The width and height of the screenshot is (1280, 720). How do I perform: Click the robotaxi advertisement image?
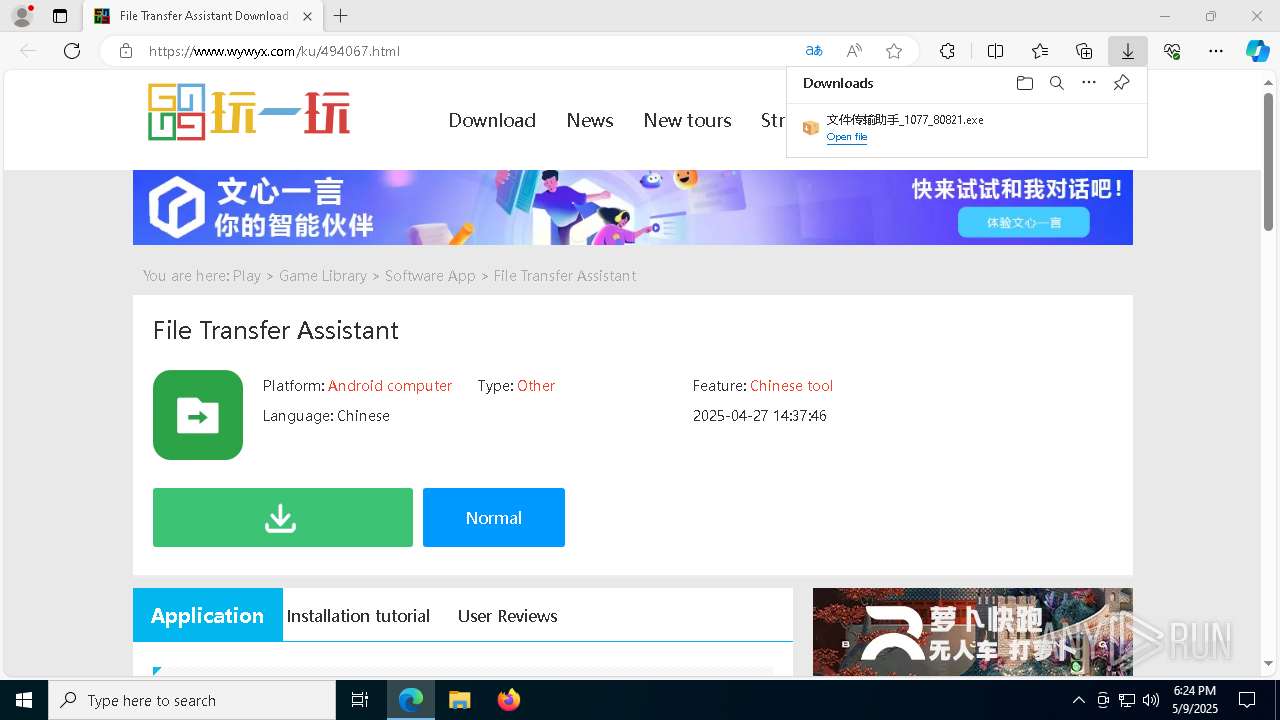point(973,632)
